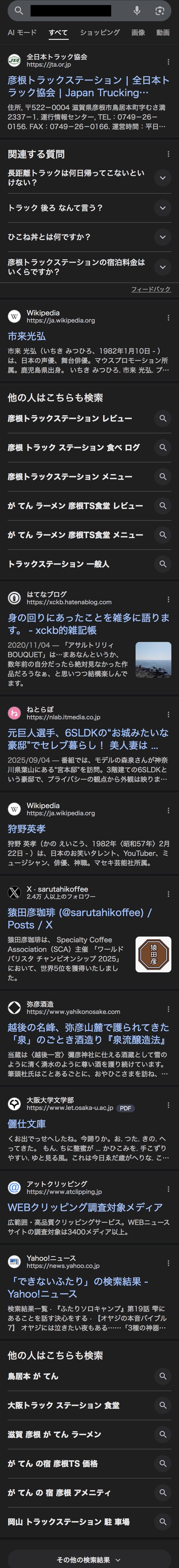Open the 市来光弘 Wikipedia link

(x=27, y=336)
